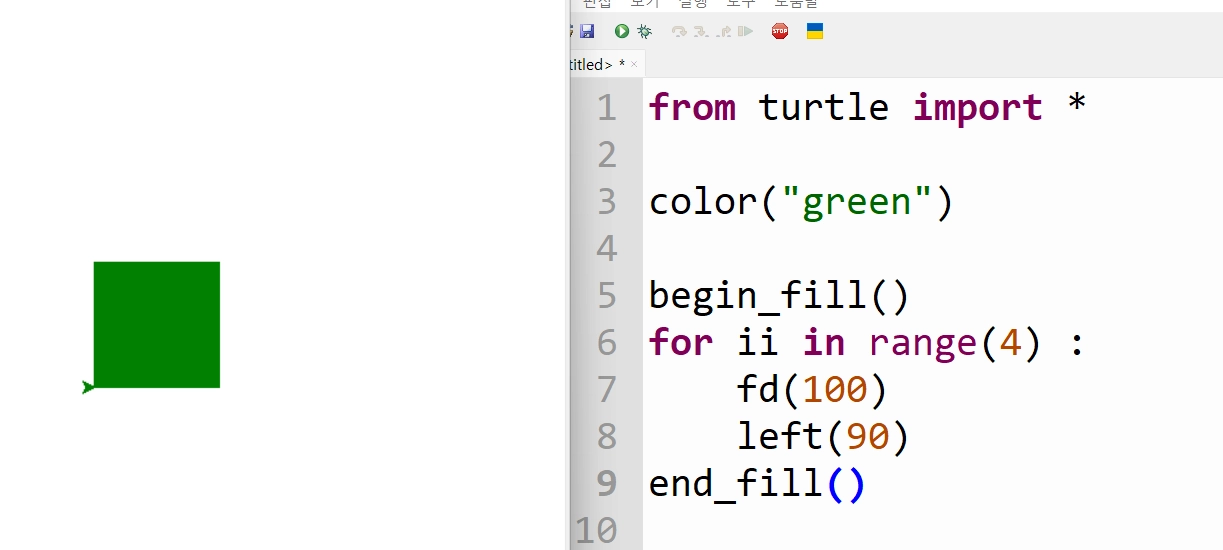Debug the current script with the bug icon
The height and width of the screenshot is (550, 1223).
645,31
